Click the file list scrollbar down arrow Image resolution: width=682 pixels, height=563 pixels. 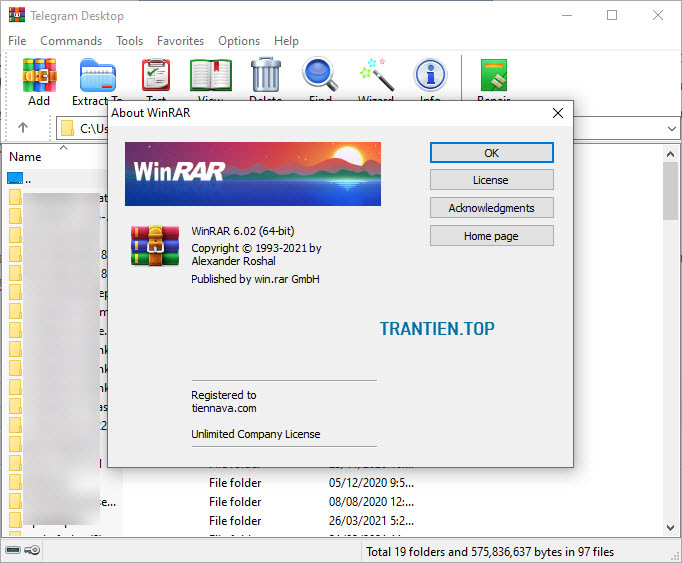pos(670,527)
